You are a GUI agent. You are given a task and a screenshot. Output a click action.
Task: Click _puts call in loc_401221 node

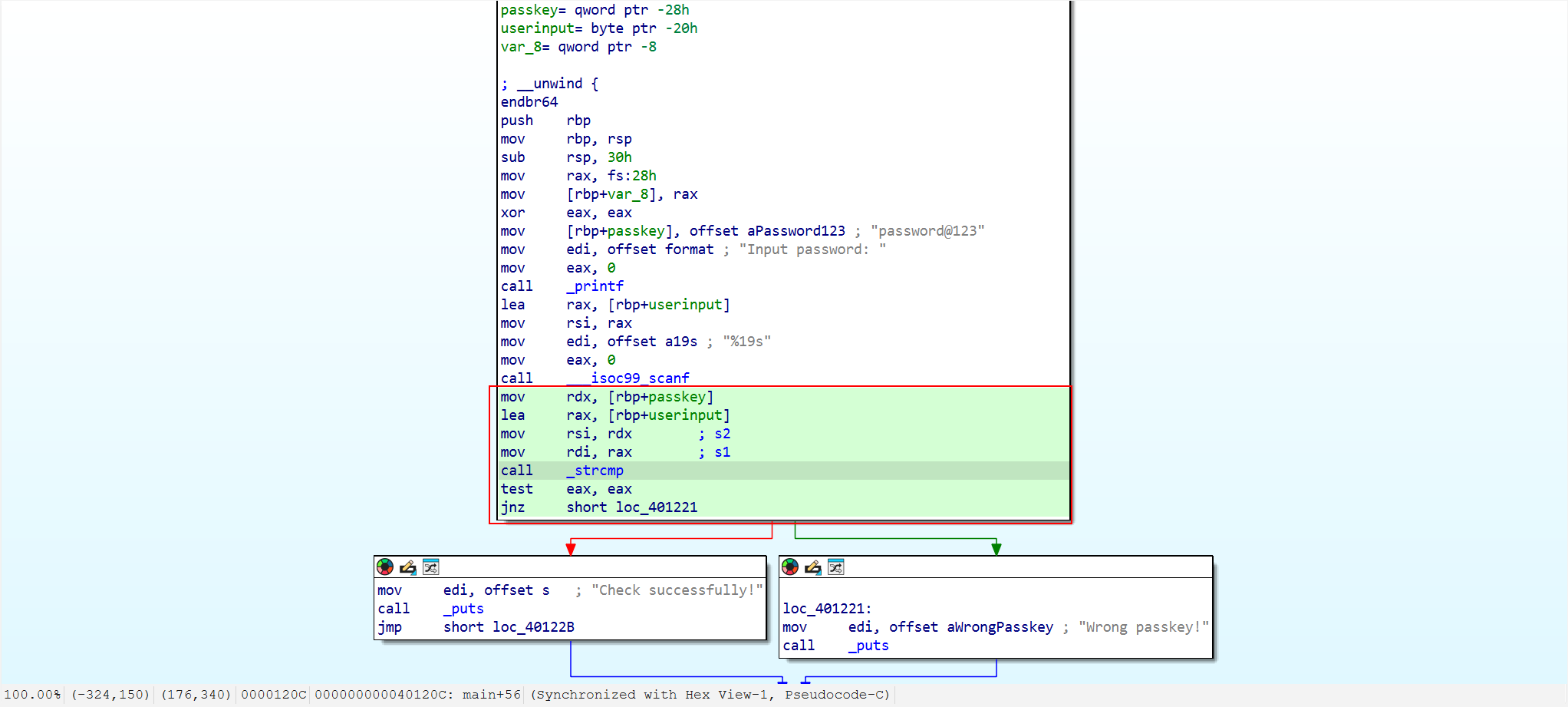pos(868,646)
